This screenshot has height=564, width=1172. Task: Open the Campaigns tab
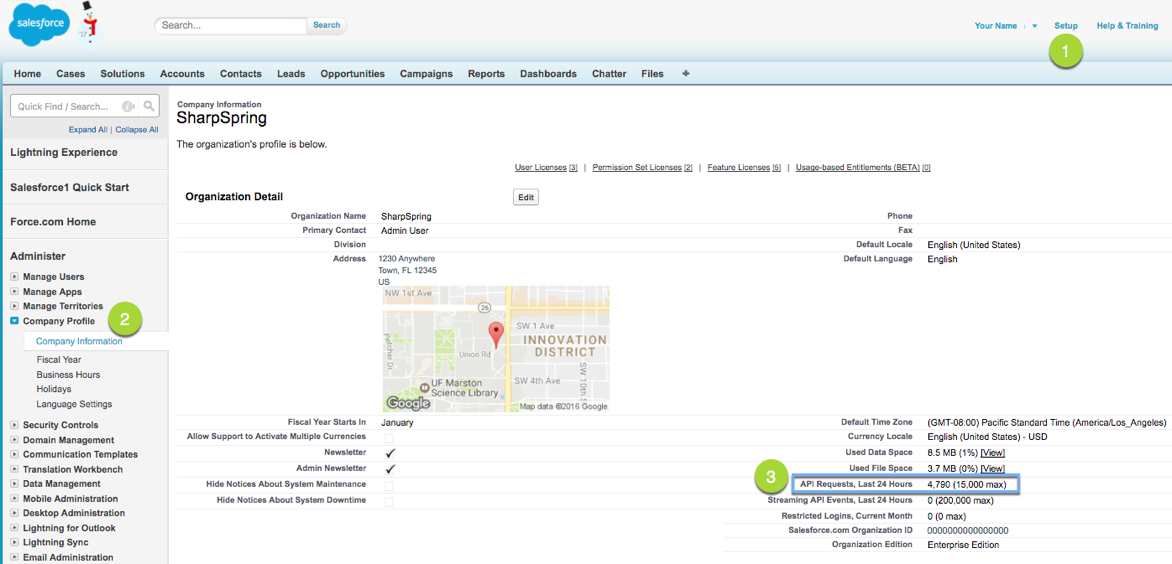pyautogui.click(x=426, y=73)
